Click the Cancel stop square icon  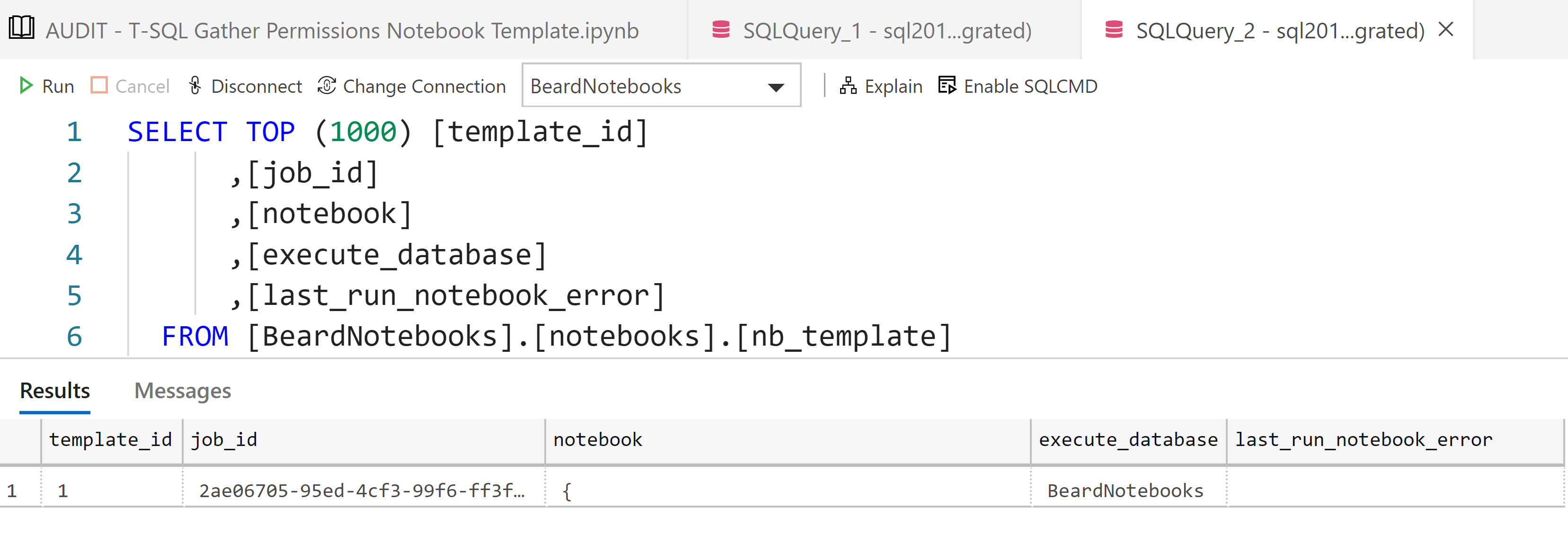(x=98, y=85)
